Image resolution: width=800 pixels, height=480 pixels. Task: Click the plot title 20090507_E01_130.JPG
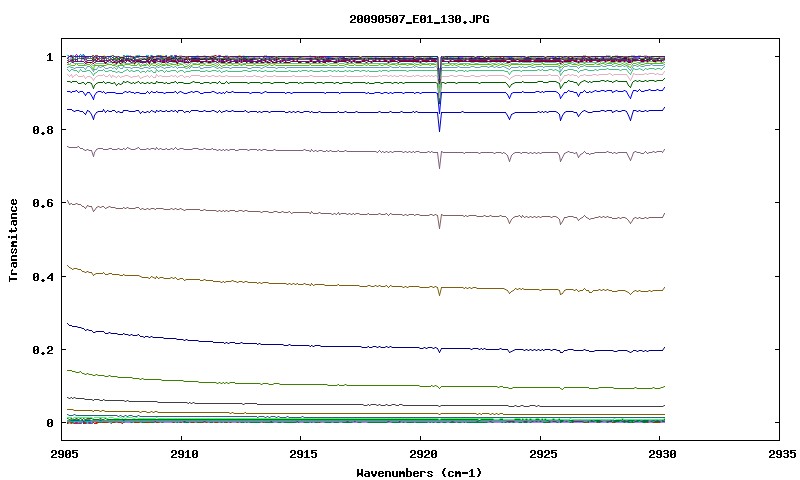419,19
